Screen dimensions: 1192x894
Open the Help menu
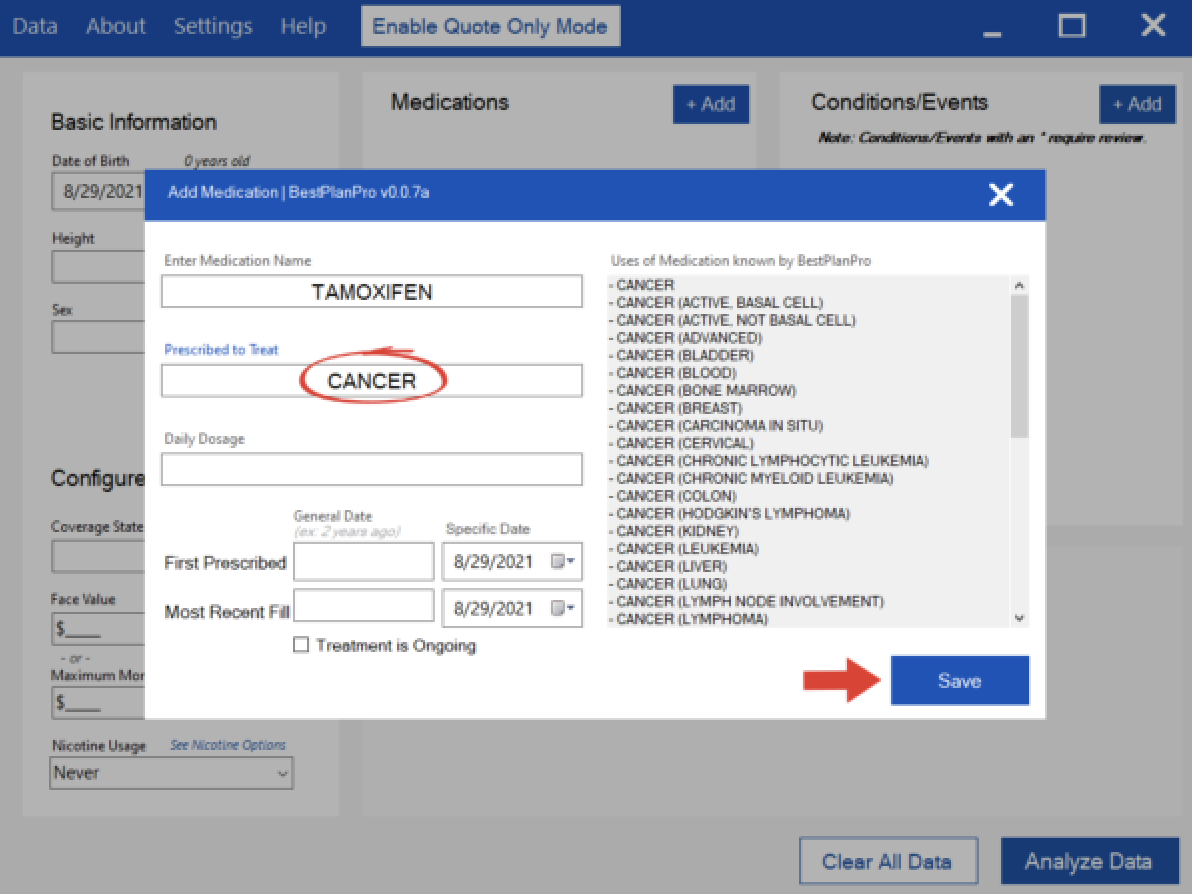click(303, 26)
